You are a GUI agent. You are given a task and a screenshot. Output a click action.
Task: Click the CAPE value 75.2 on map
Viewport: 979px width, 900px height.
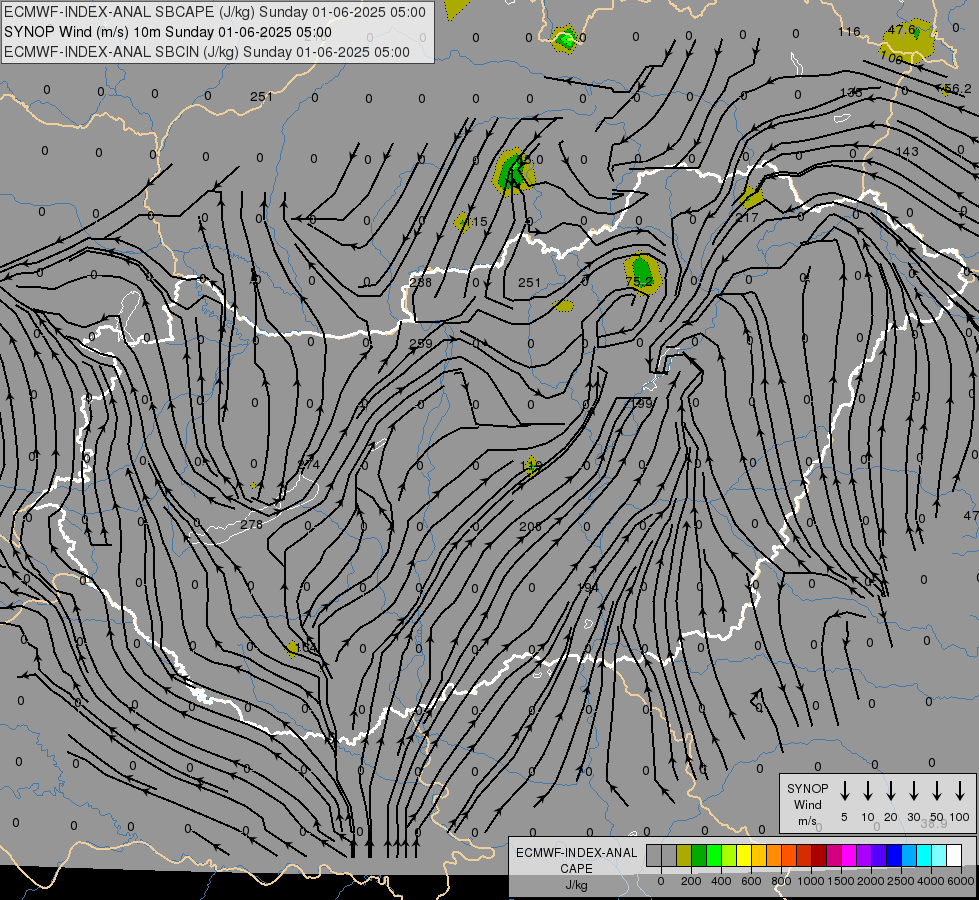[x=639, y=282]
